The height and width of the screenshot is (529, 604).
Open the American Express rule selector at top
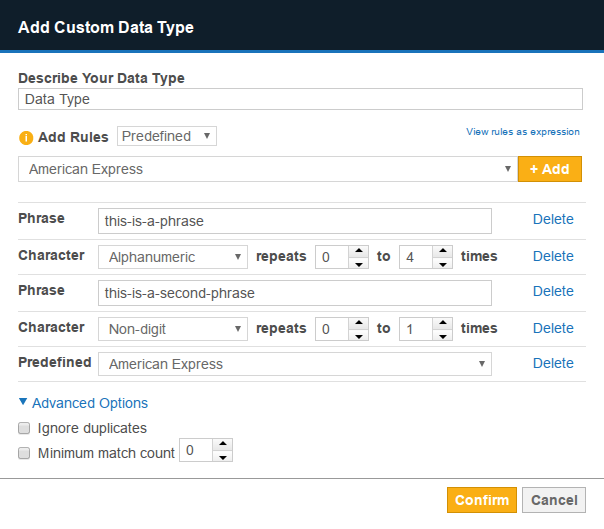tap(267, 169)
